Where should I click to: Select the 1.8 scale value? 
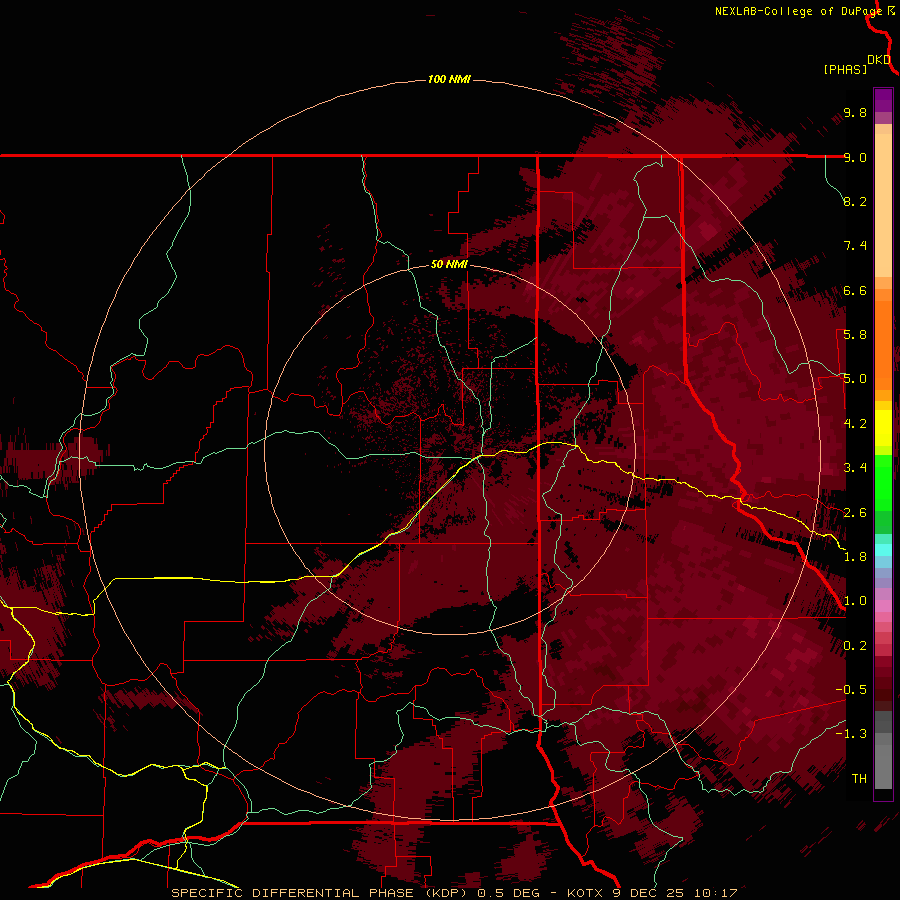pos(855,557)
